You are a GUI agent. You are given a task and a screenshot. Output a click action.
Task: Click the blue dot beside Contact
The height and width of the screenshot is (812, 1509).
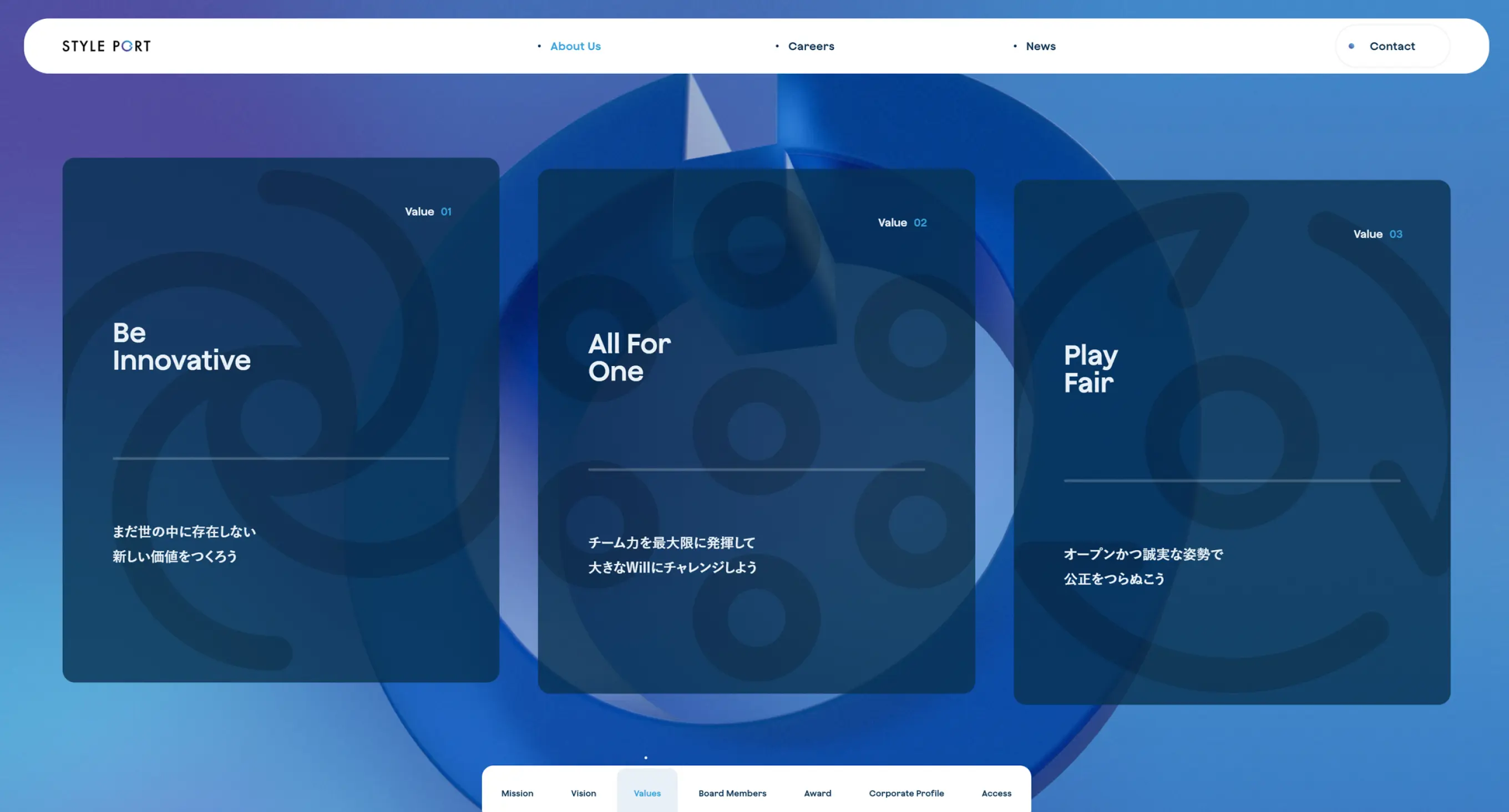1351,45
